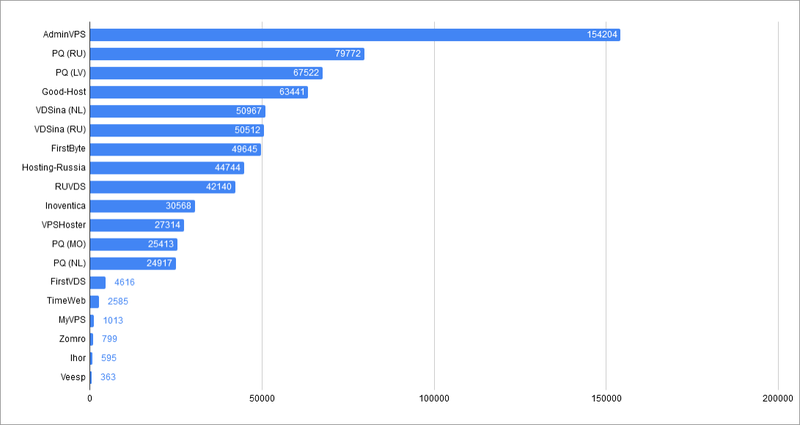Click the PQ (NL) label
800x425 pixels.
pos(70,263)
